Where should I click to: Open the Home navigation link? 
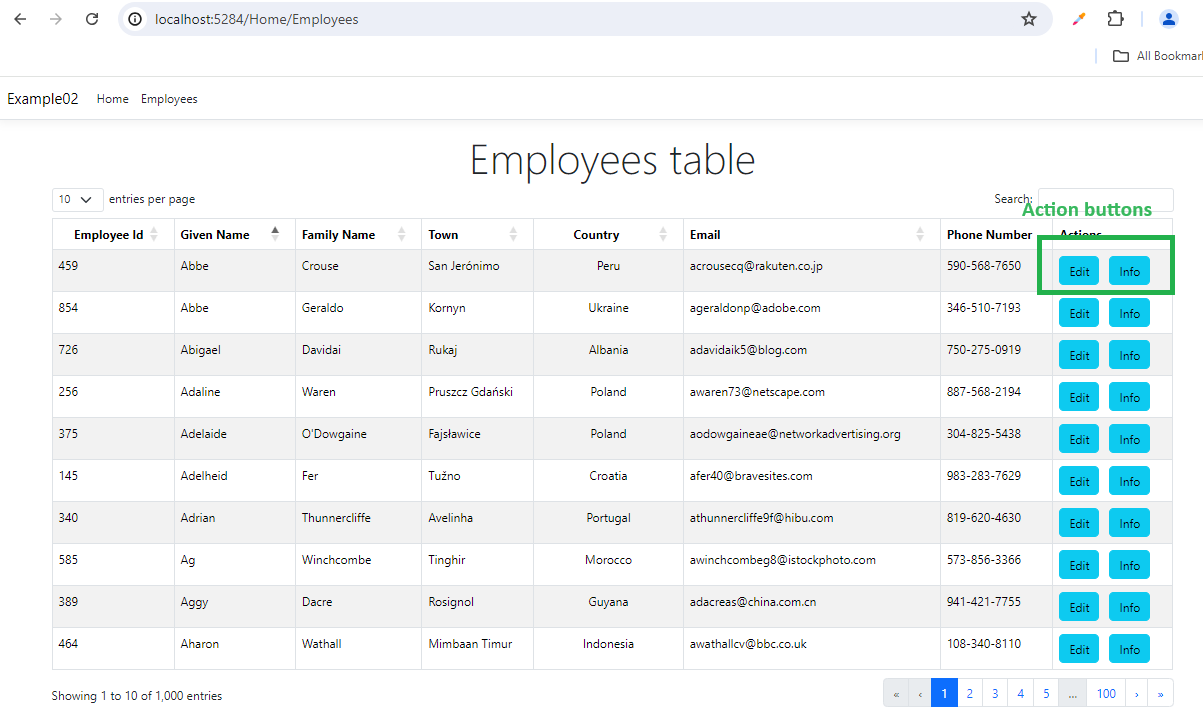click(112, 99)
